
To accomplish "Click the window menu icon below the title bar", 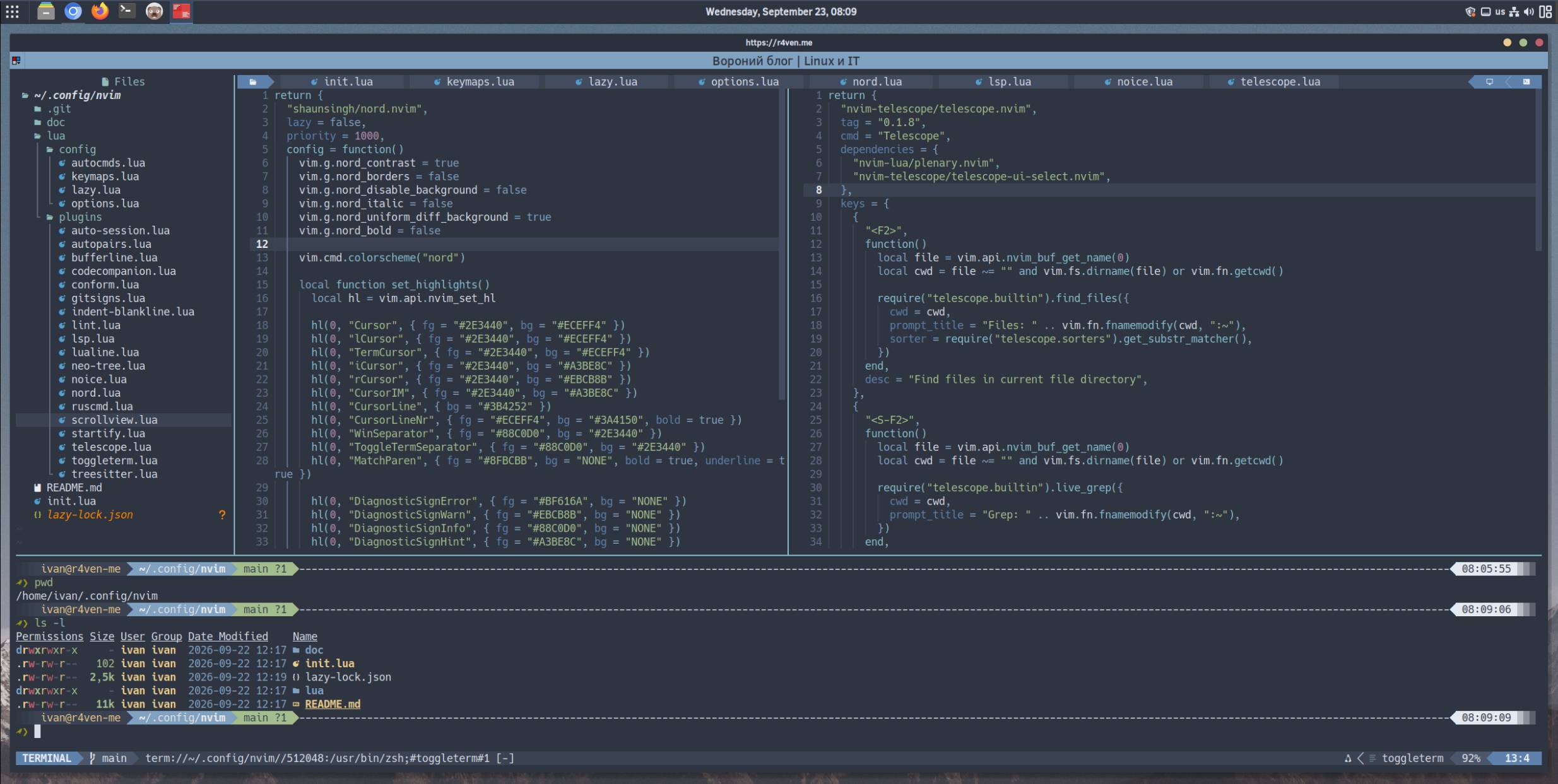I will (x=16, y=61).
